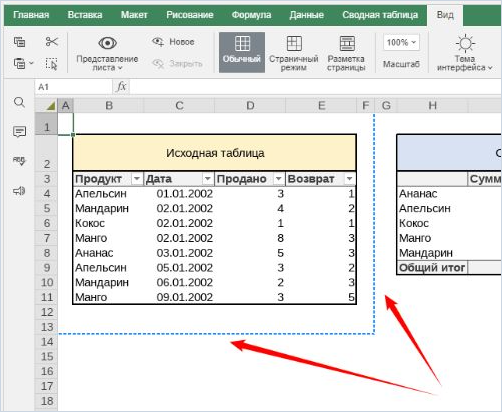Click the Copy icon in the toolbar
This screenshot has height=412, width=502.
[19, 42]
